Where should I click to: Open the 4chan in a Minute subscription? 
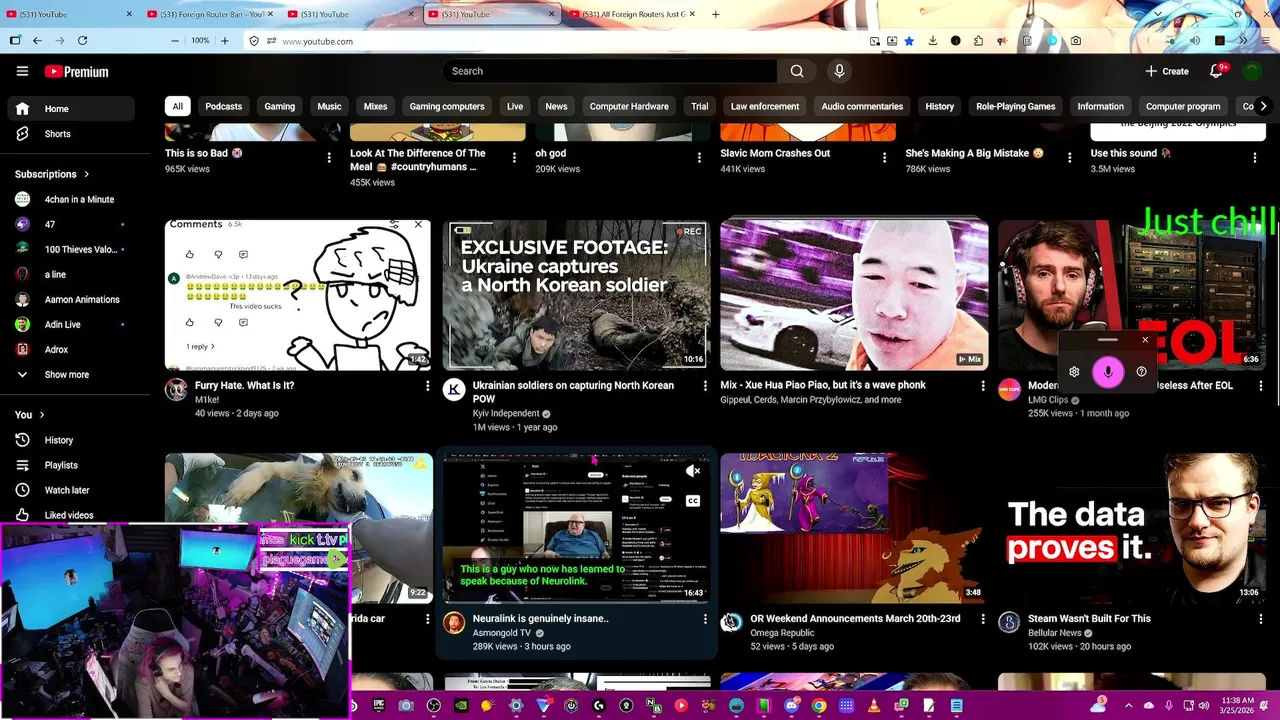click(x=70, y=199)
